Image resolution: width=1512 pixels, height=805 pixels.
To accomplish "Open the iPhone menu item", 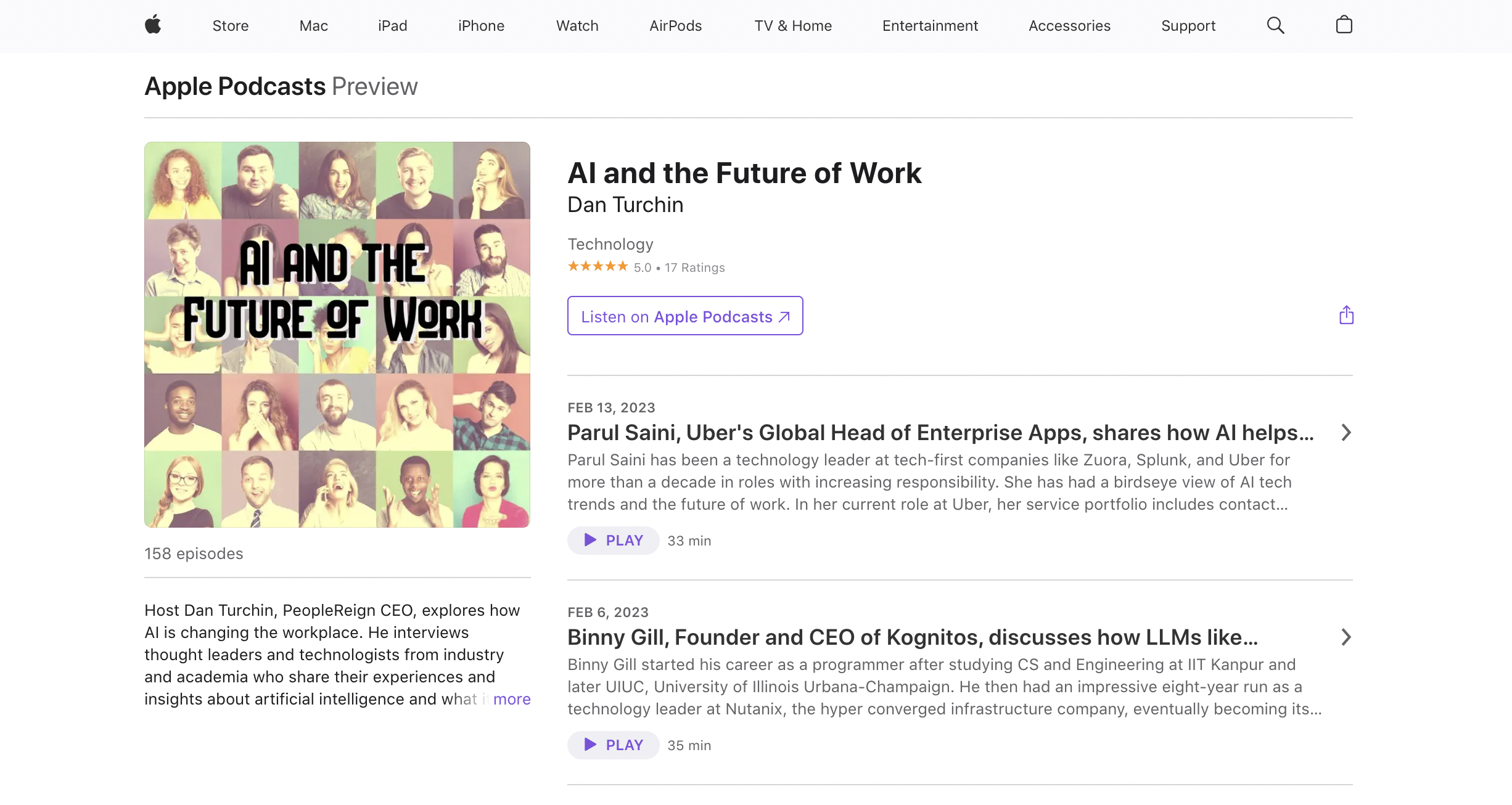I will click(x=482, y=25).
